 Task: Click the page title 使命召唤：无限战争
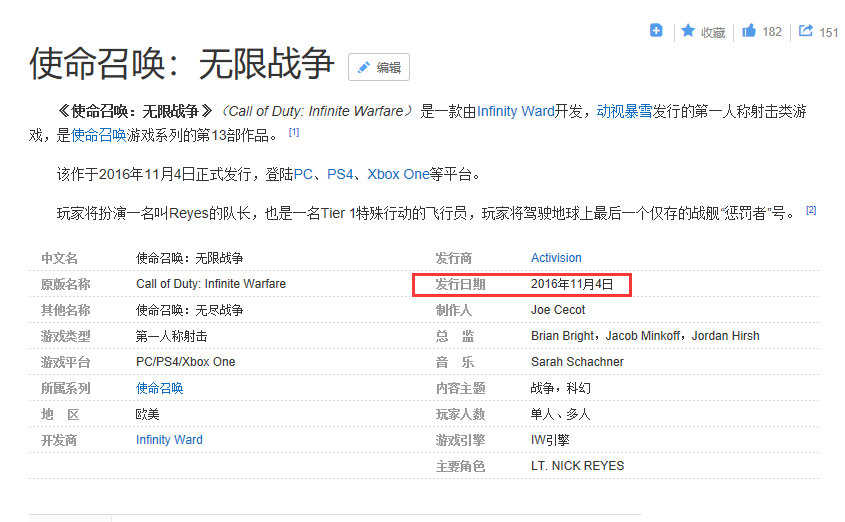pyautogui.click(x=182, y=64)
